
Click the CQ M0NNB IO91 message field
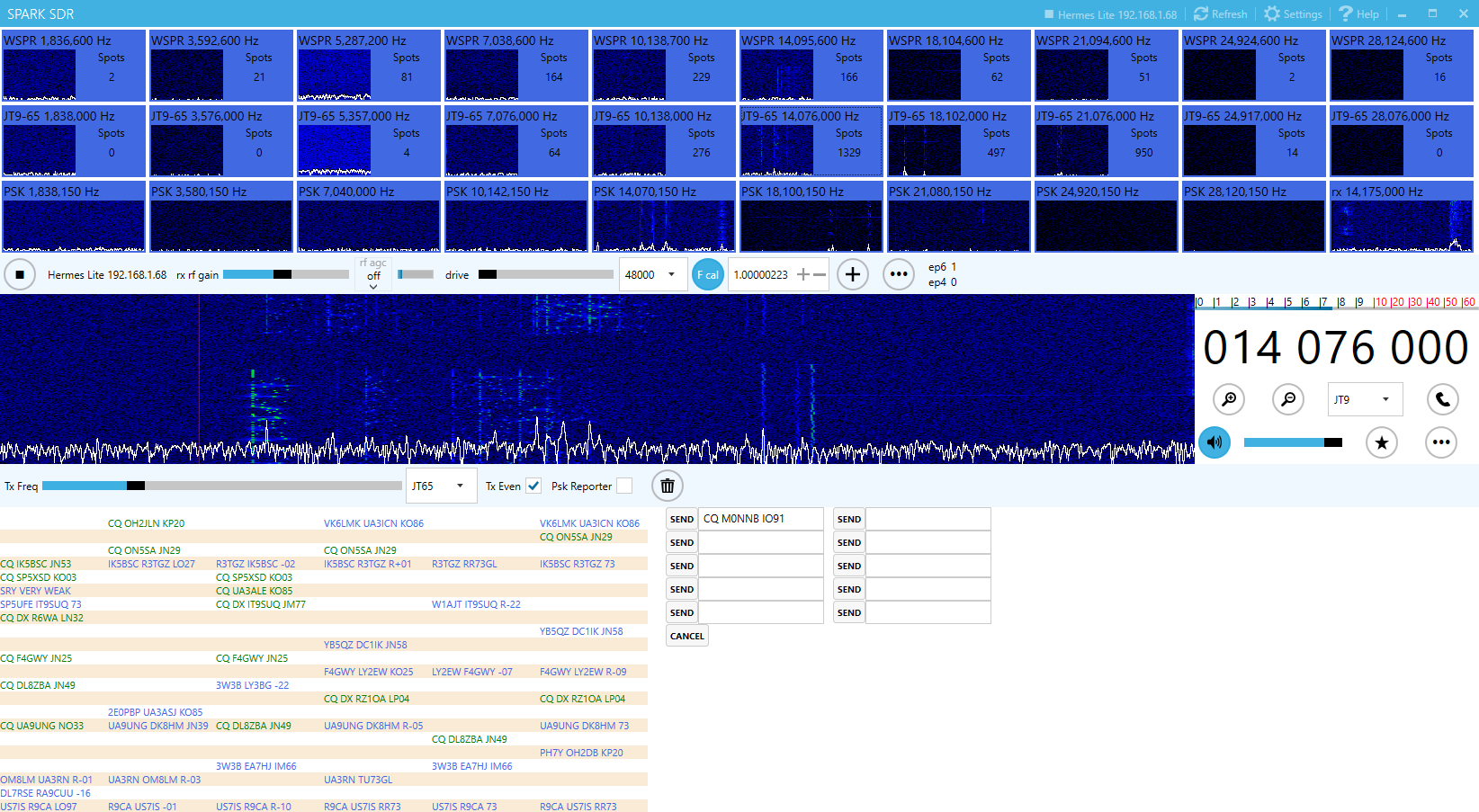pos(761,519)
